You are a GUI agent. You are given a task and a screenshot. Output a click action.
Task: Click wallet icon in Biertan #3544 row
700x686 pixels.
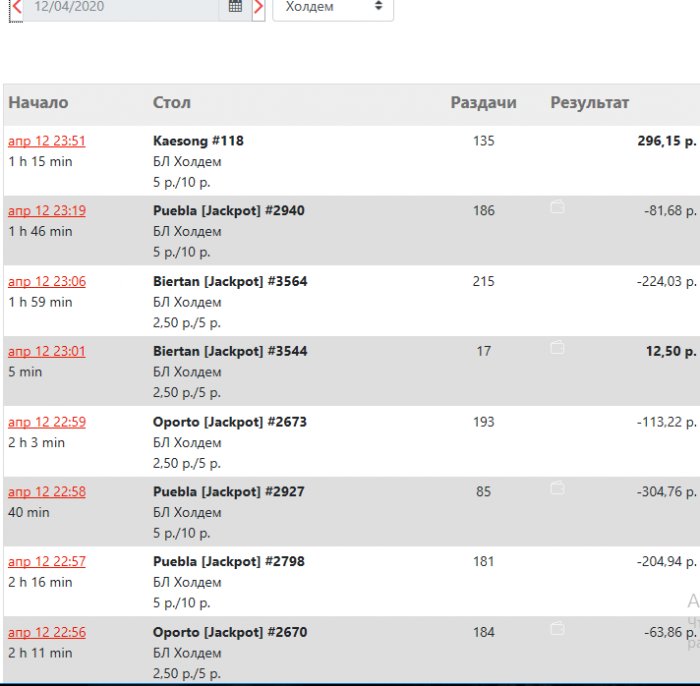557,348
